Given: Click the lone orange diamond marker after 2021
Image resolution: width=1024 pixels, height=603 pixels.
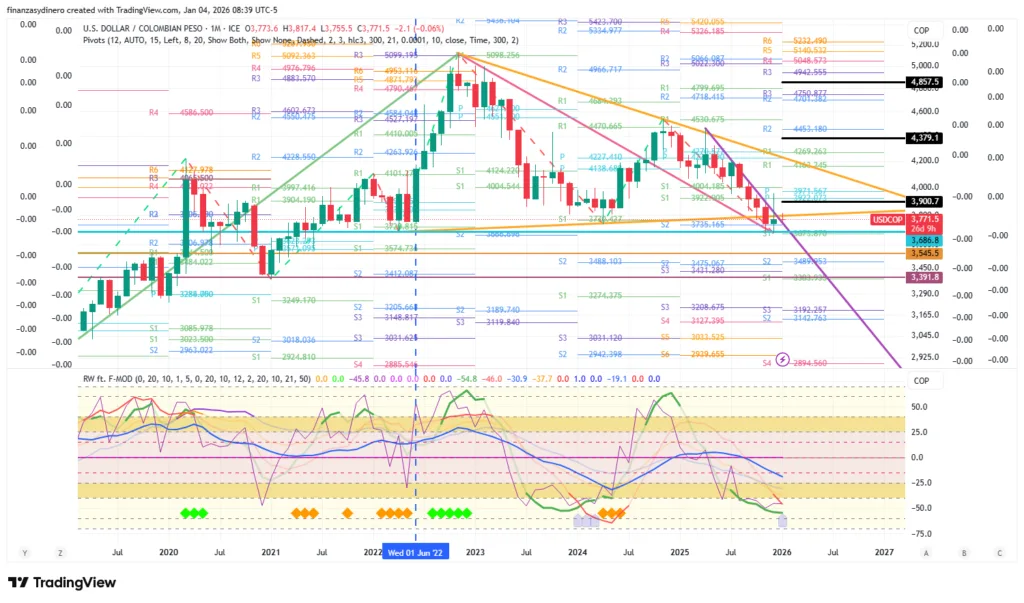Looking at the screenshot, I should pos(347,513).
